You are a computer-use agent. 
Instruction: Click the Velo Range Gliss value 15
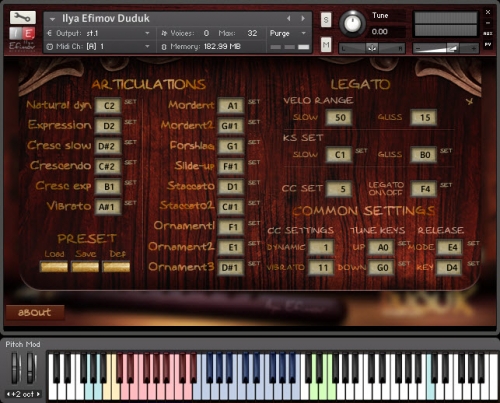424,117
